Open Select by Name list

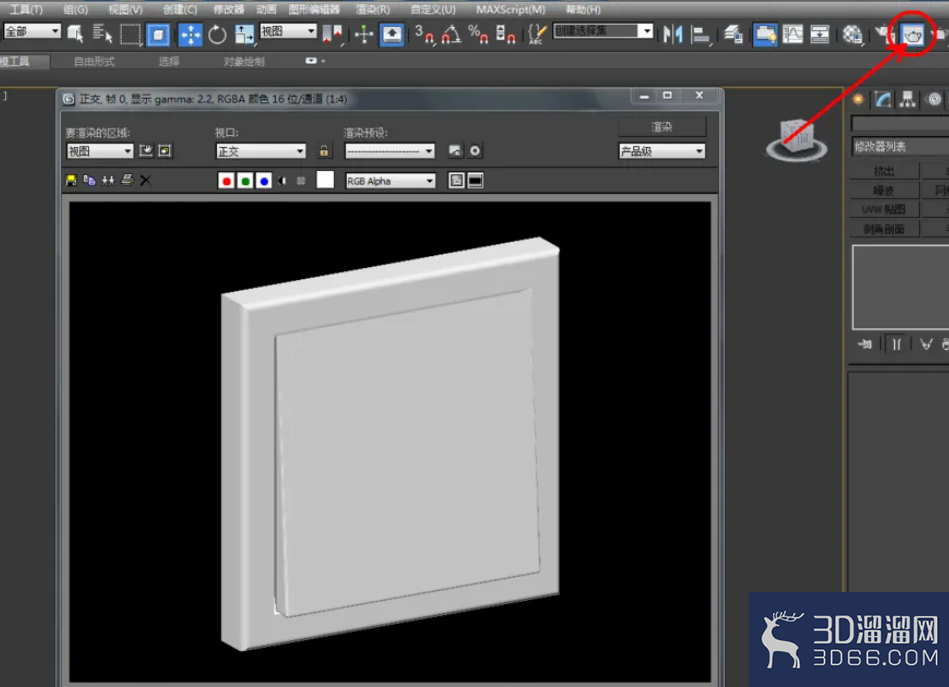pyautogui.click(x=102, y=34)
